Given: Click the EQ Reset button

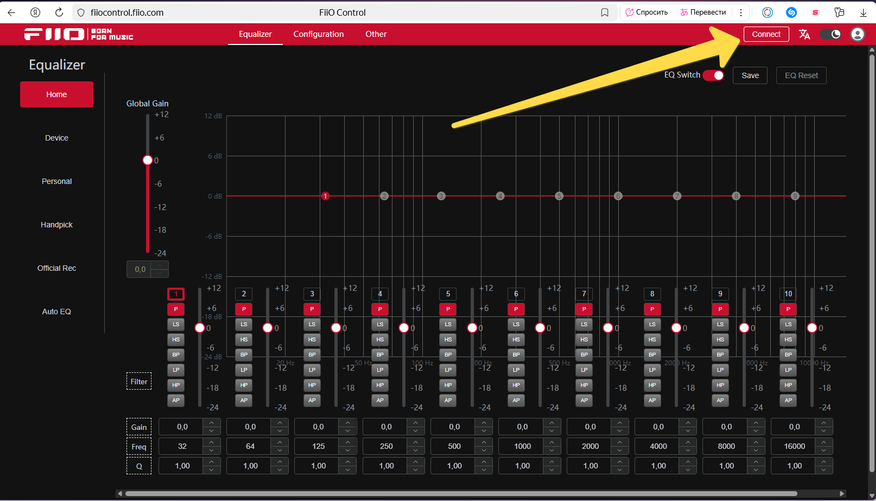Looking at the screenshot, I should (x=801, y=75).
